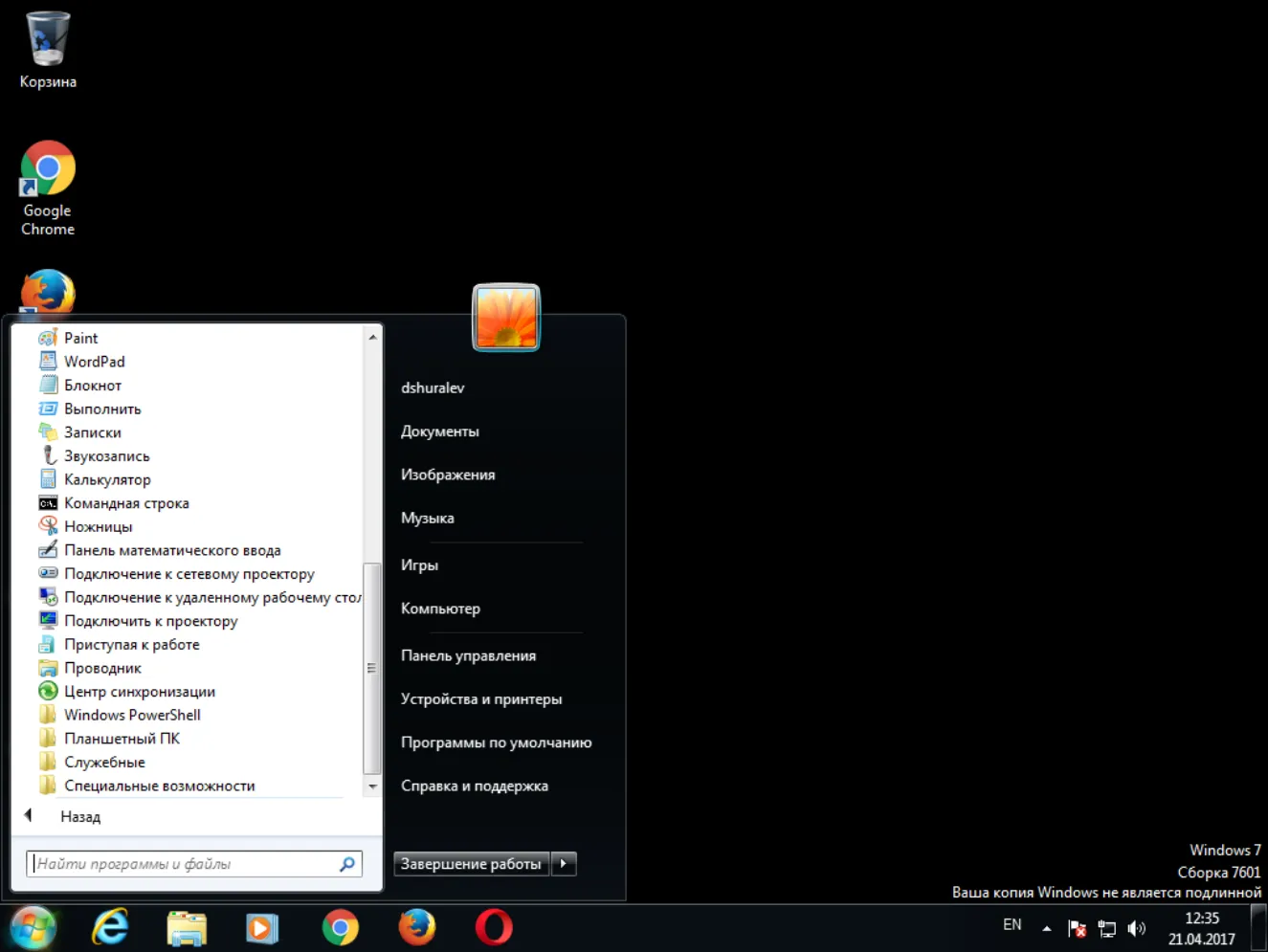Launch Opera from the taskbar
Image resolution: width=1268 pixels, height=952 pixels.
pos(494,927)
